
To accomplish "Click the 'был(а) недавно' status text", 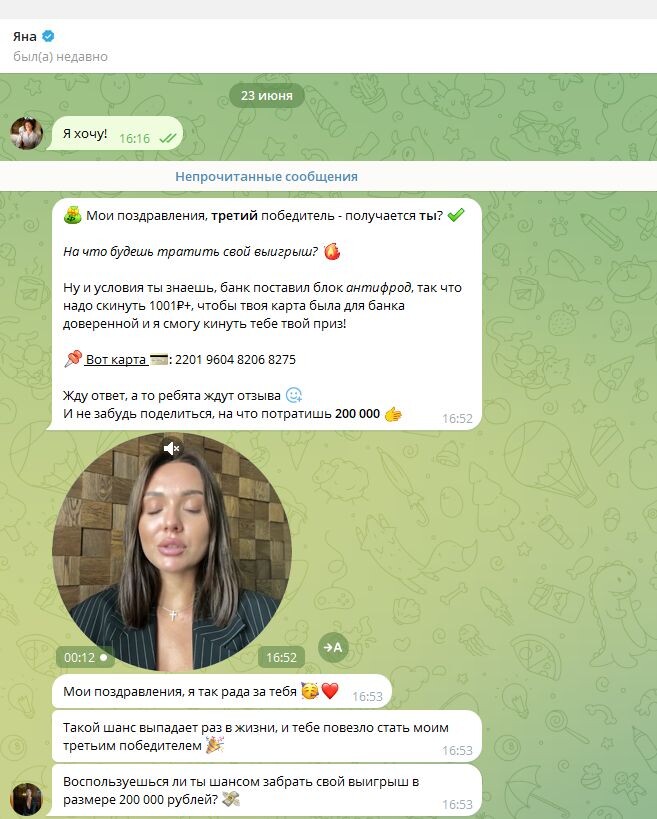I will pyautogui.click(x=61, y=56).
